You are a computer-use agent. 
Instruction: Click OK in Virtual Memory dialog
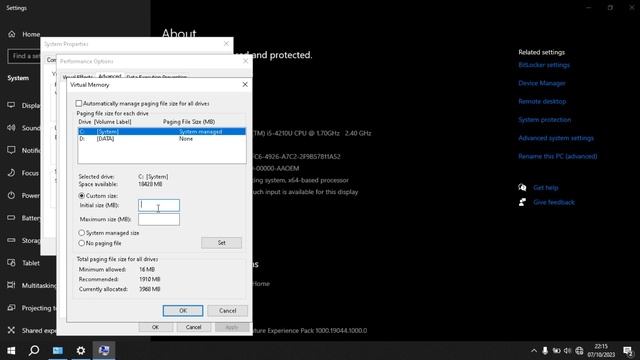183,311
